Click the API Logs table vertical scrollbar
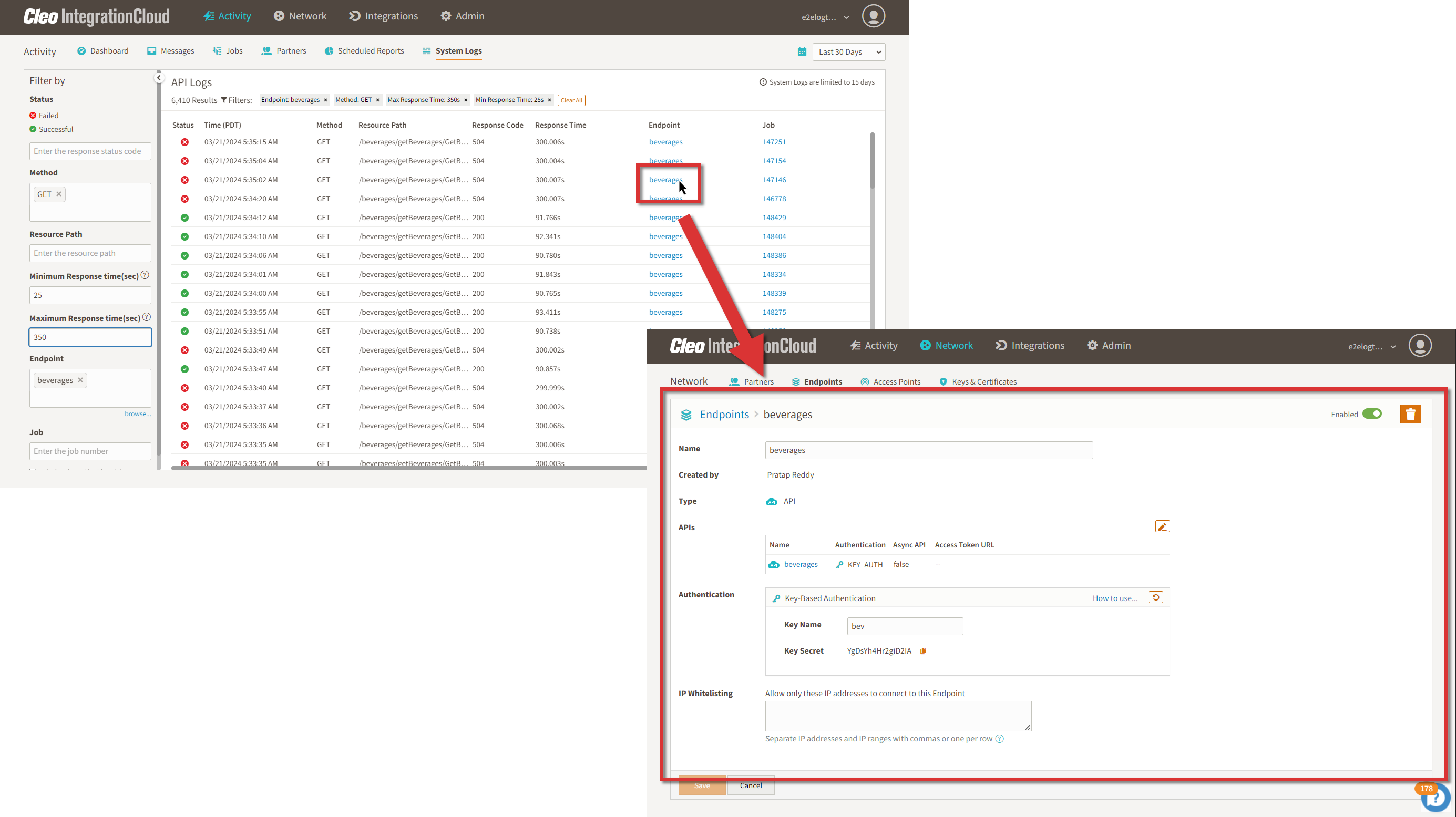1456x817 pixels. (x=872, y=161)
